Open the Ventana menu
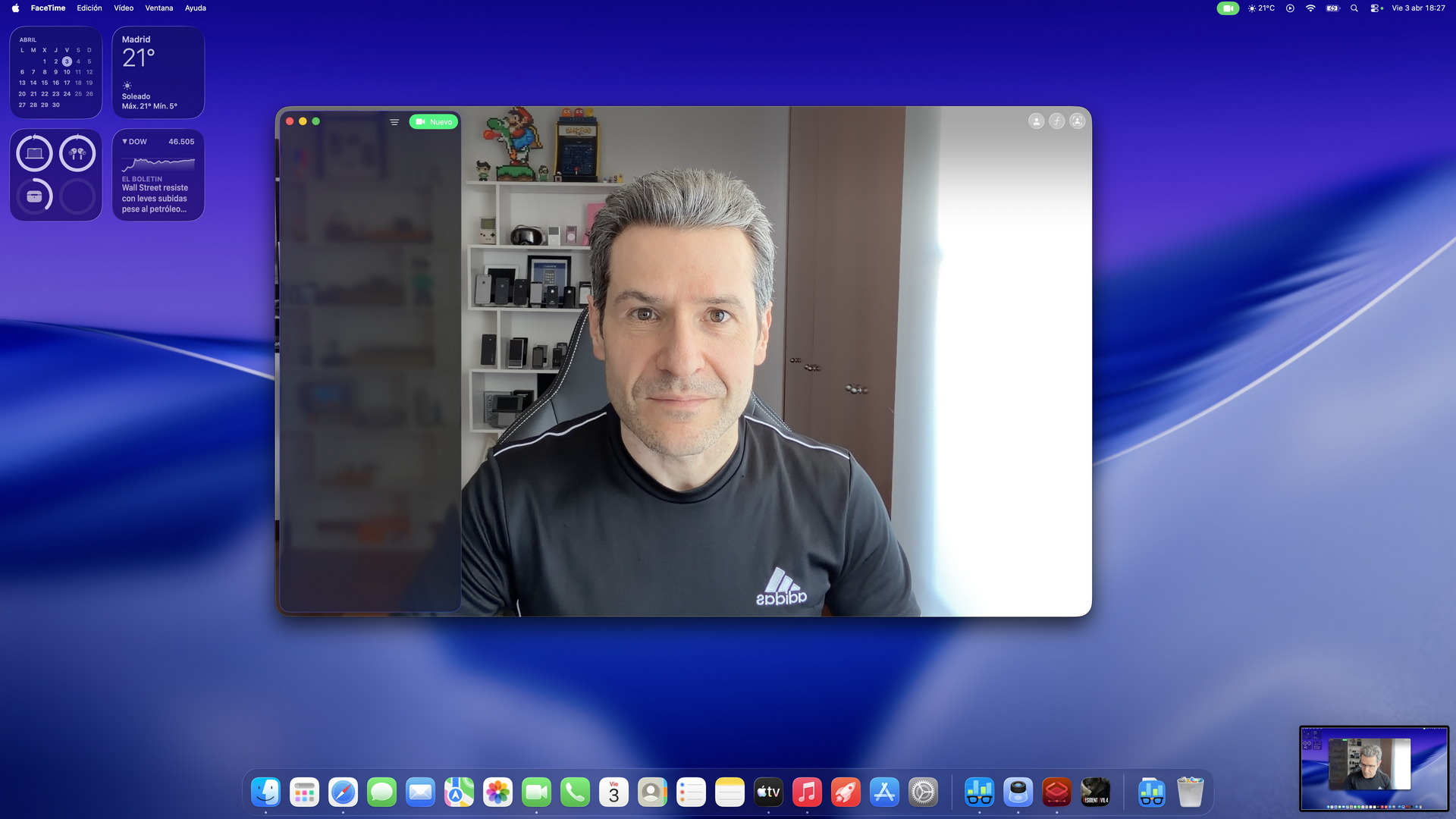The height and width of the screenshot is (819, 1456). (159, 8)
